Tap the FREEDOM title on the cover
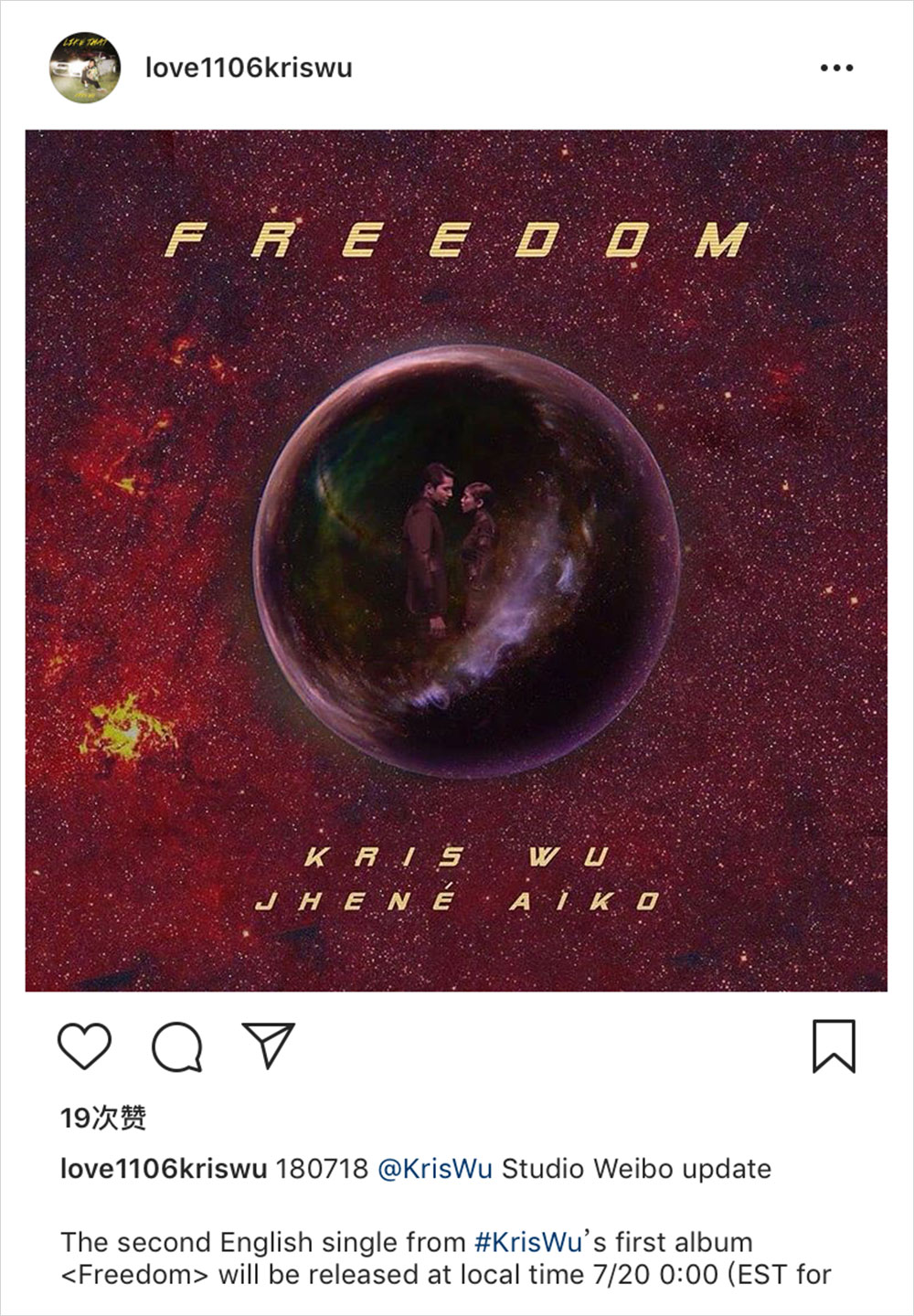Image resolution: width=914 pixels, height=1316 pixels. click(457, 239)
